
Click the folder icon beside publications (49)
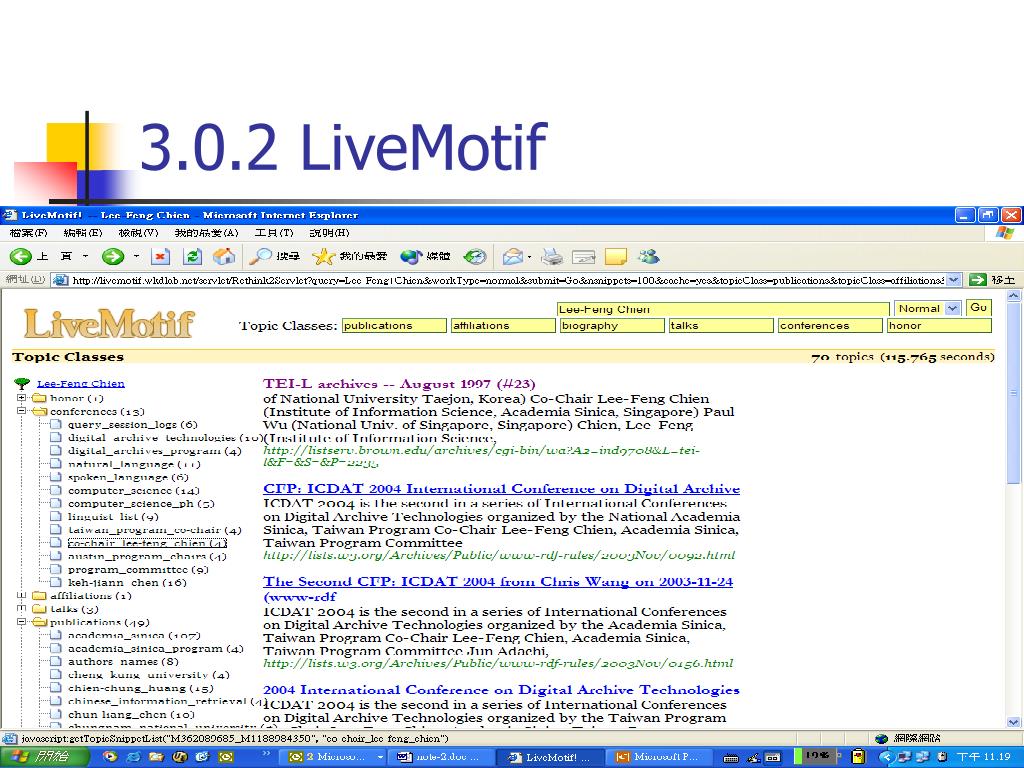(x=40, y=622)
